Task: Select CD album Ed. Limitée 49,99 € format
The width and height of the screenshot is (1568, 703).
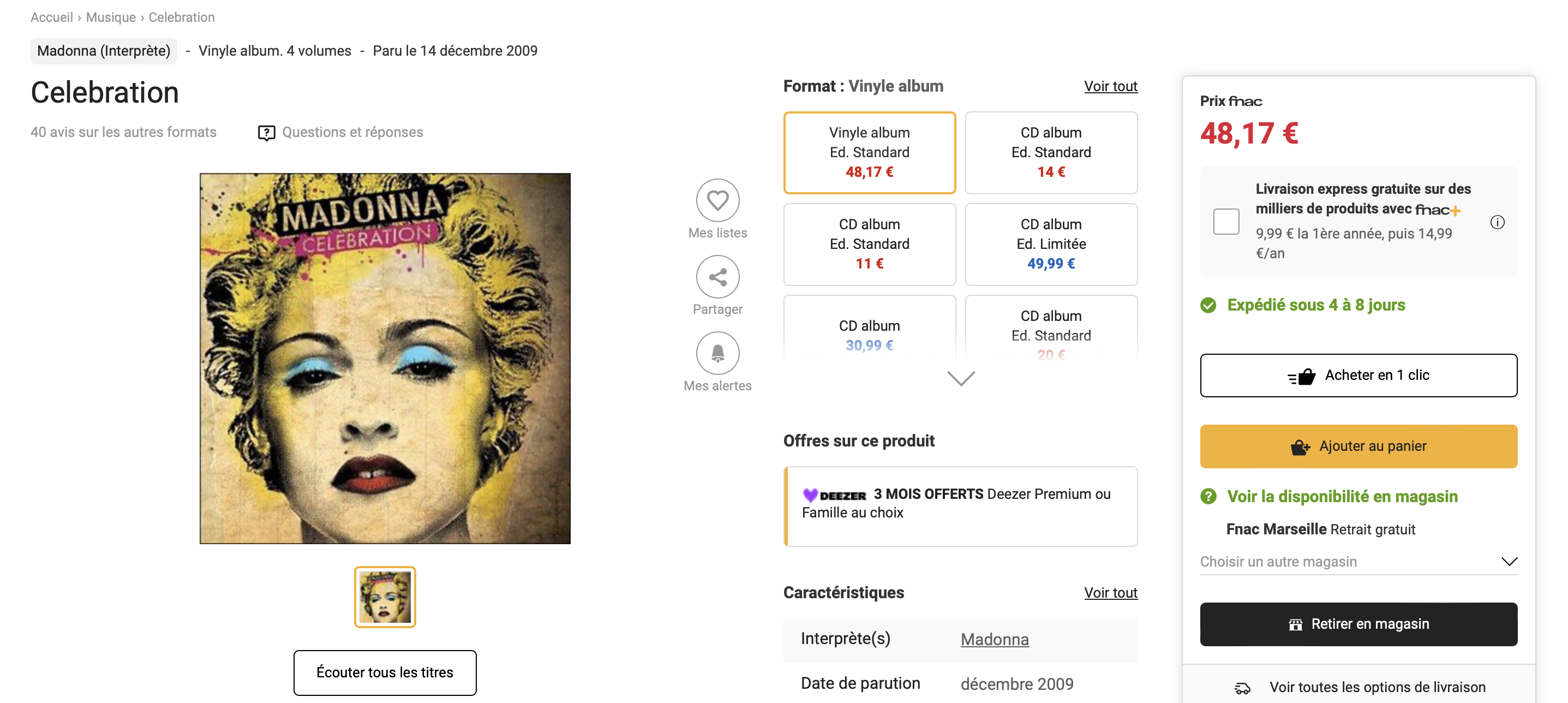Action: click(x=1051, y=245)
